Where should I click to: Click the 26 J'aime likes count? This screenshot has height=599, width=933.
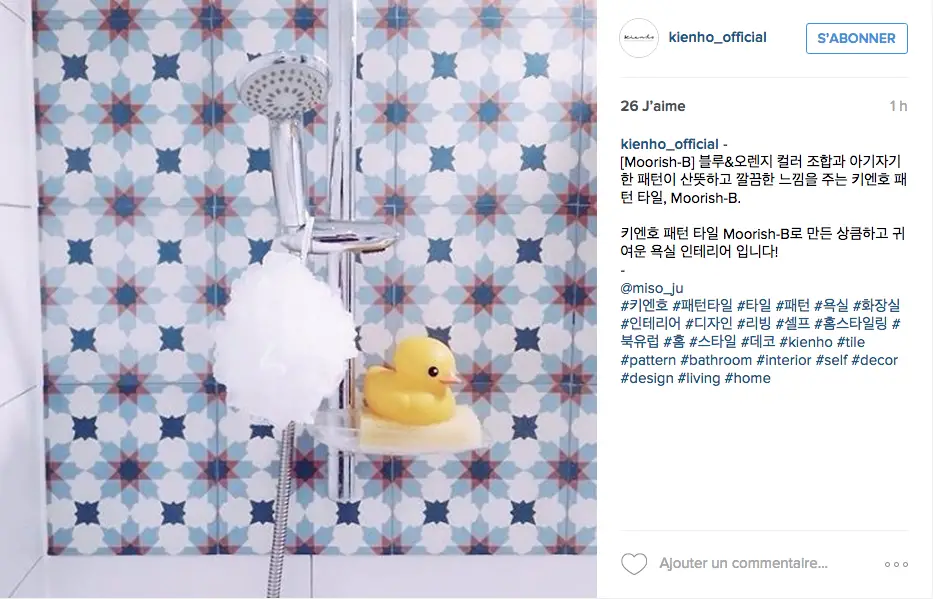(653, 106)
